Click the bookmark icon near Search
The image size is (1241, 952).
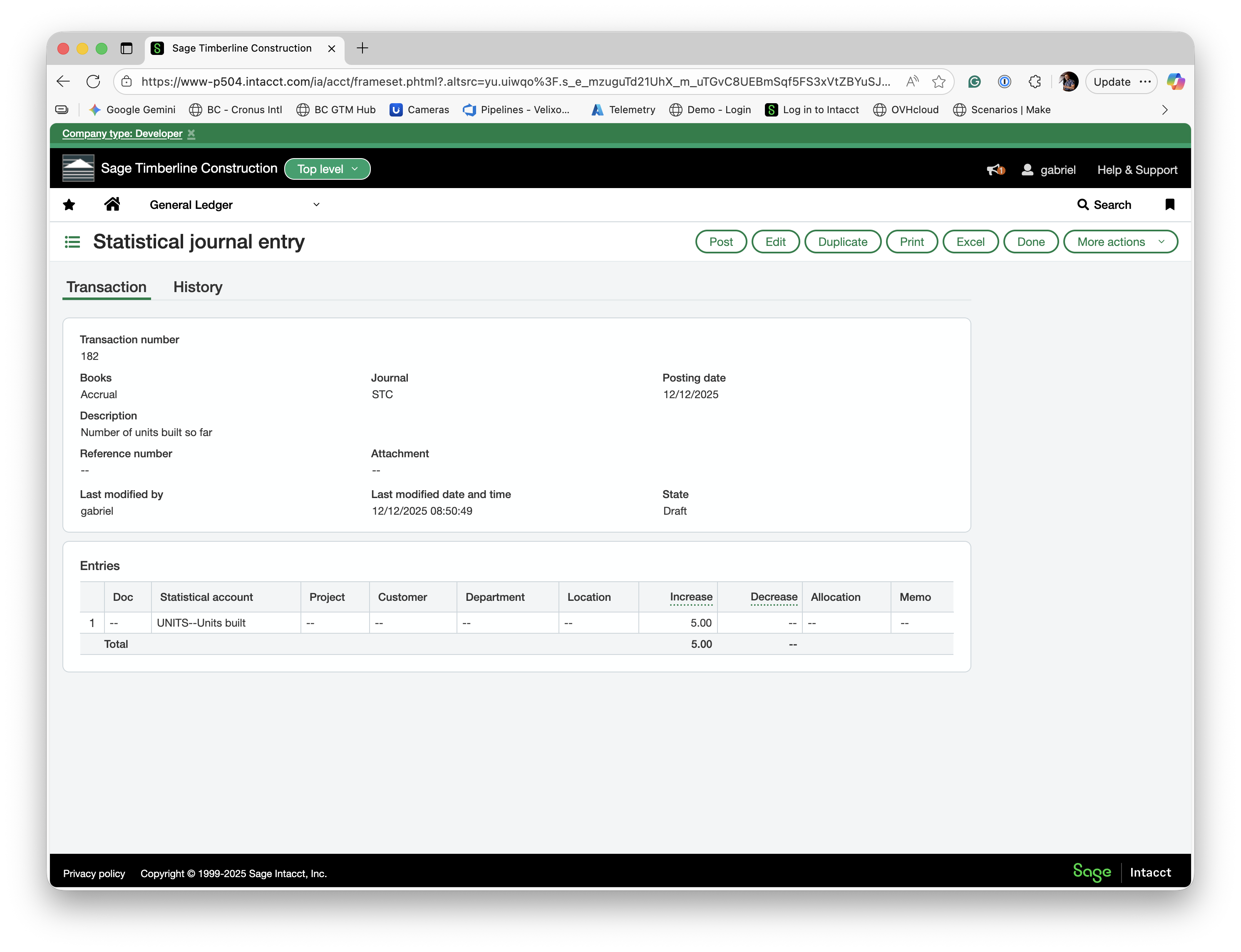pos(1169,205)
